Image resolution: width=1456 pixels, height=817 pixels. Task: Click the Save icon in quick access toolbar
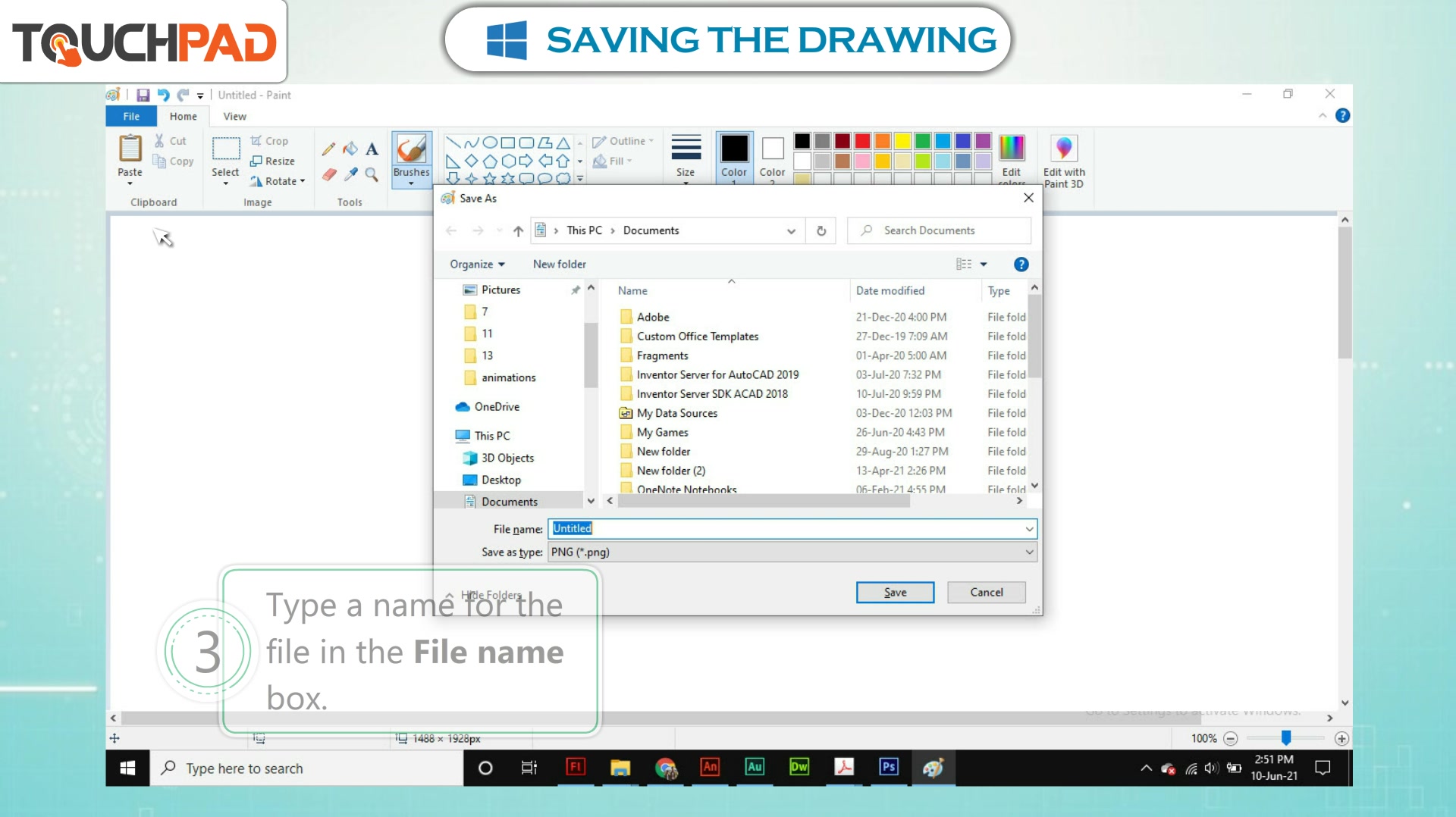coord(143,95)
